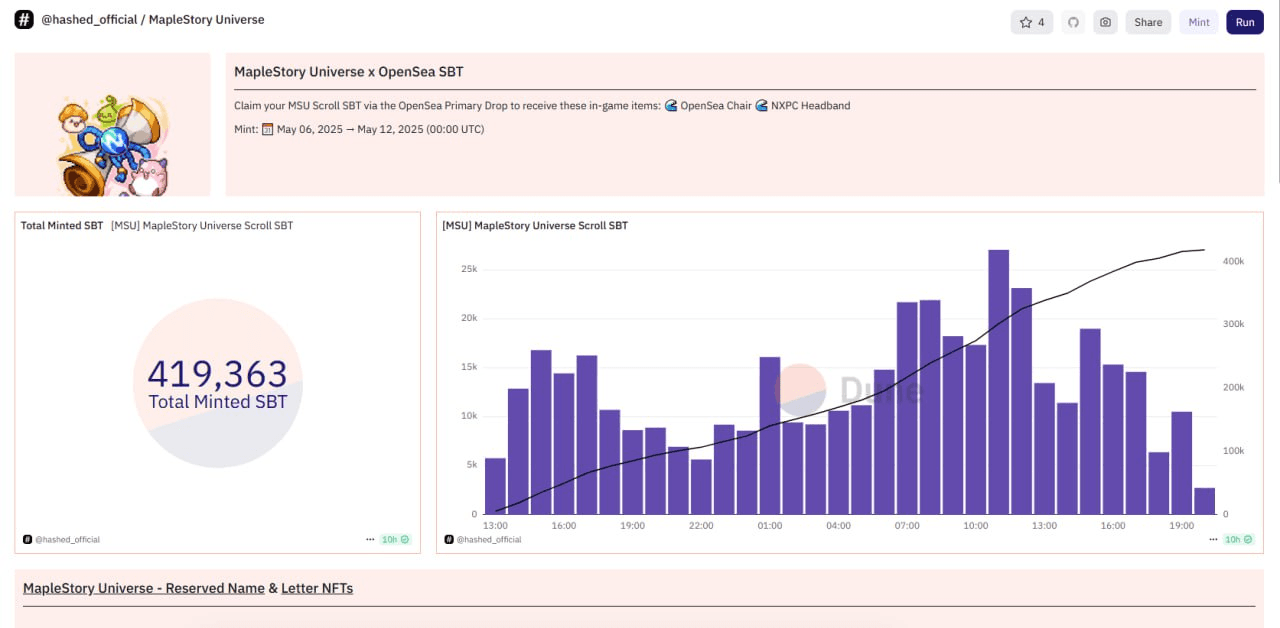Click the MapleStory mascot artwork image
The image size is (1280, 628).
113,145
